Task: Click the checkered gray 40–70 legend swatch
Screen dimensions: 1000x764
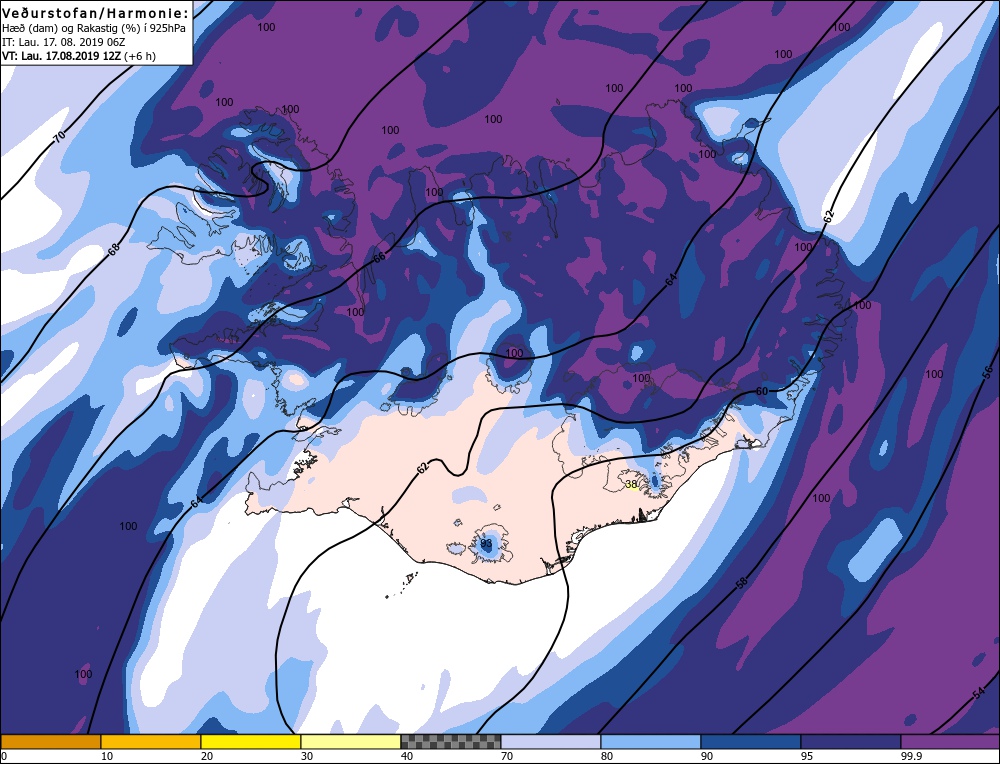Action: (451, 742)
